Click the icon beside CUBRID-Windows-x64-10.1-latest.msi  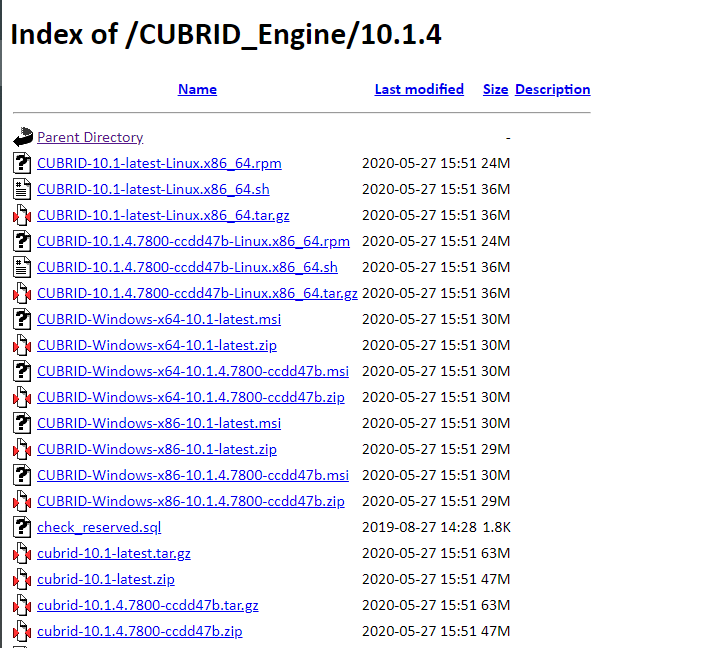pos(22,319)
